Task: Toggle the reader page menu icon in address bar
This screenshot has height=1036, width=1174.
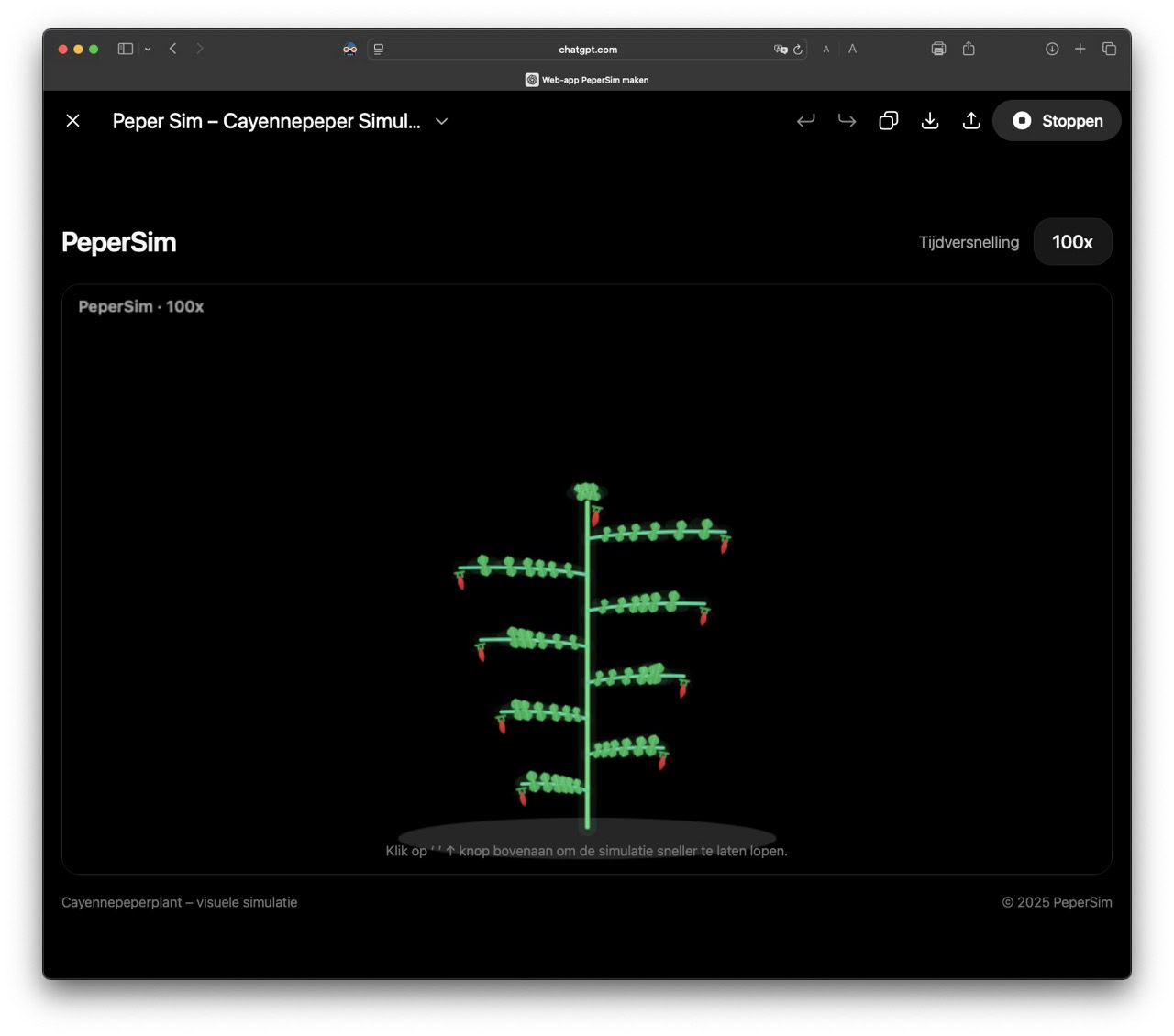Action: click(x=379, y=50)
